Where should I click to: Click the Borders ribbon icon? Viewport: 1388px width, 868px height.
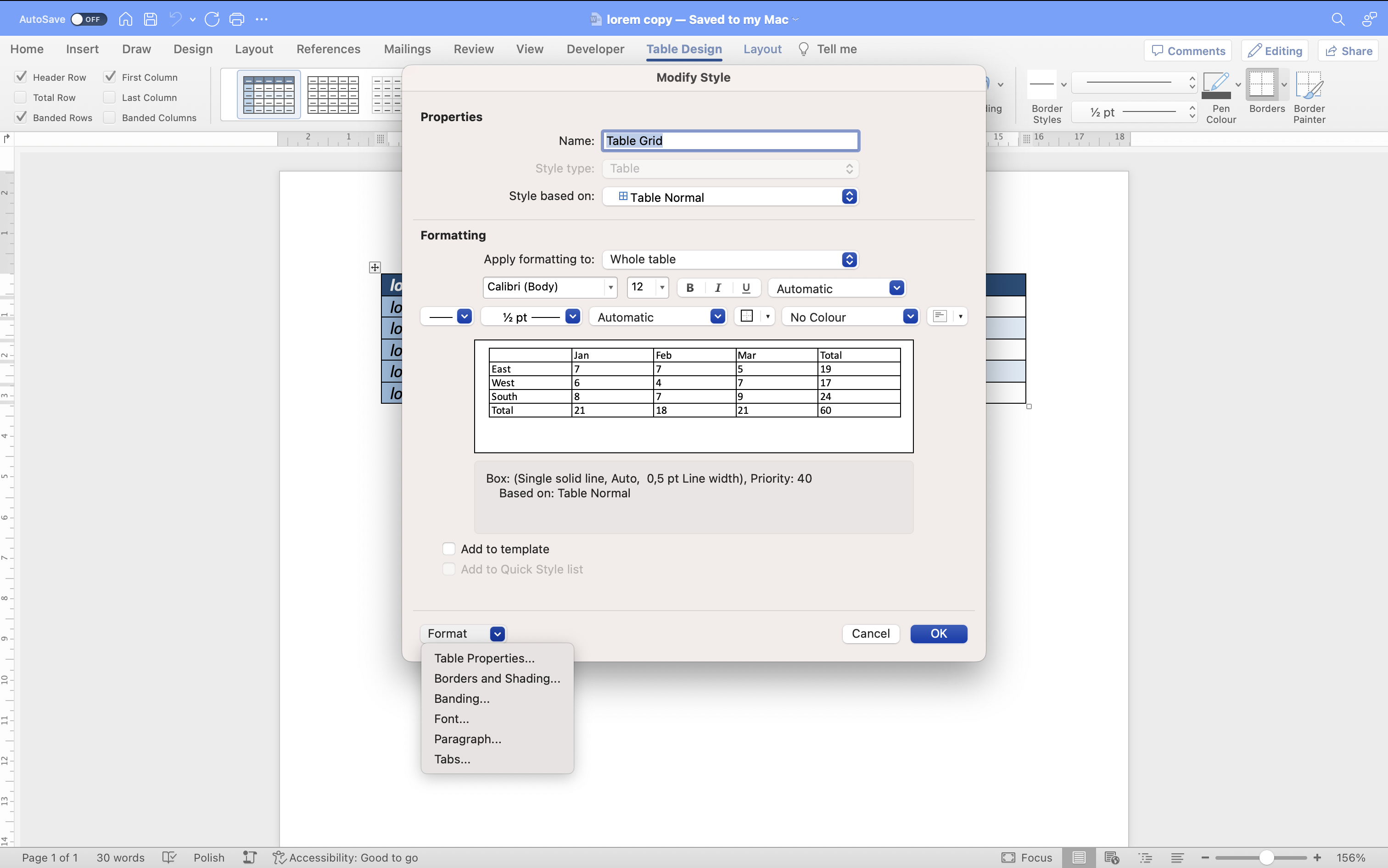tap(1262, 85)
